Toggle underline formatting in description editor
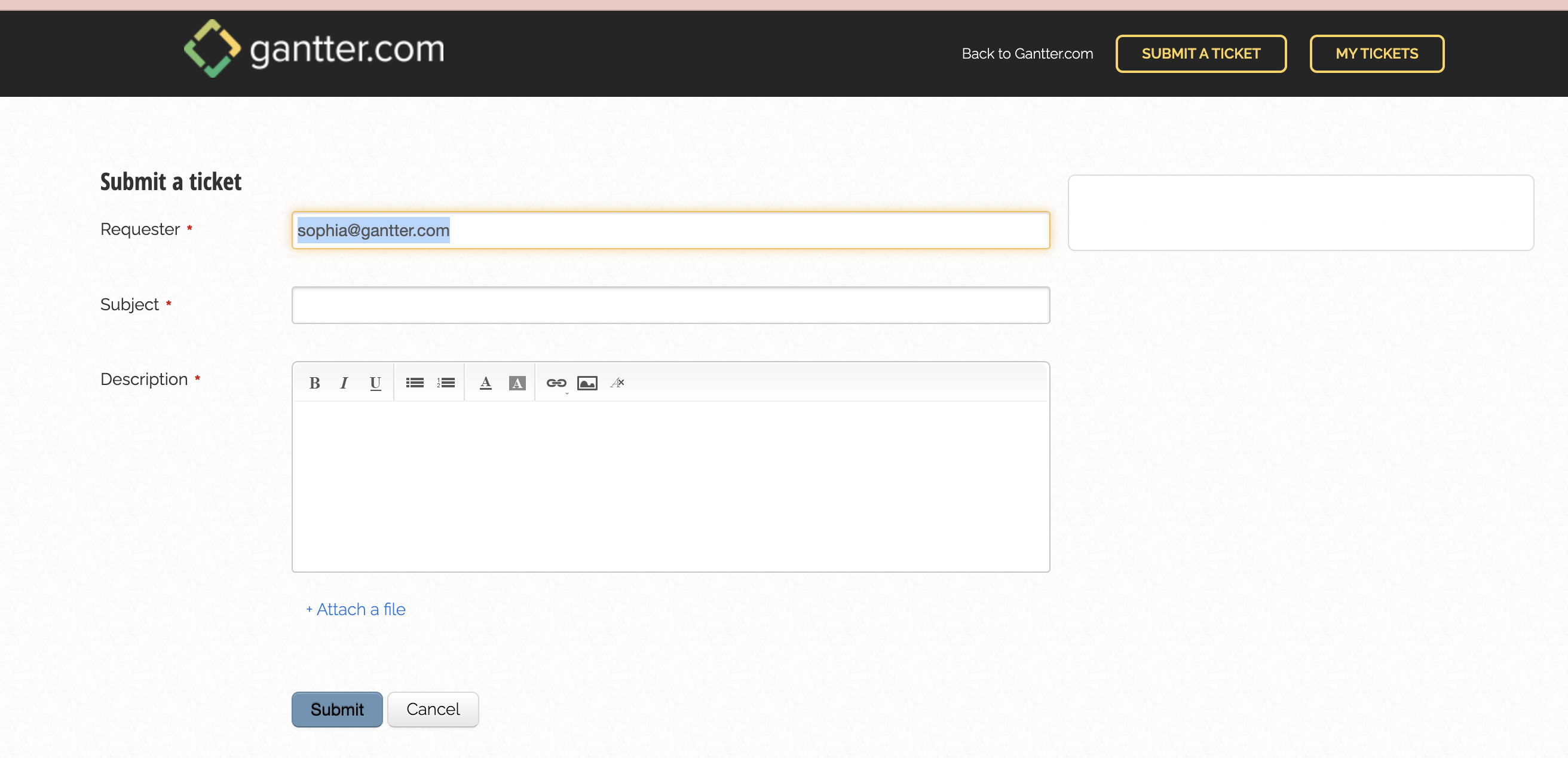 375,383
